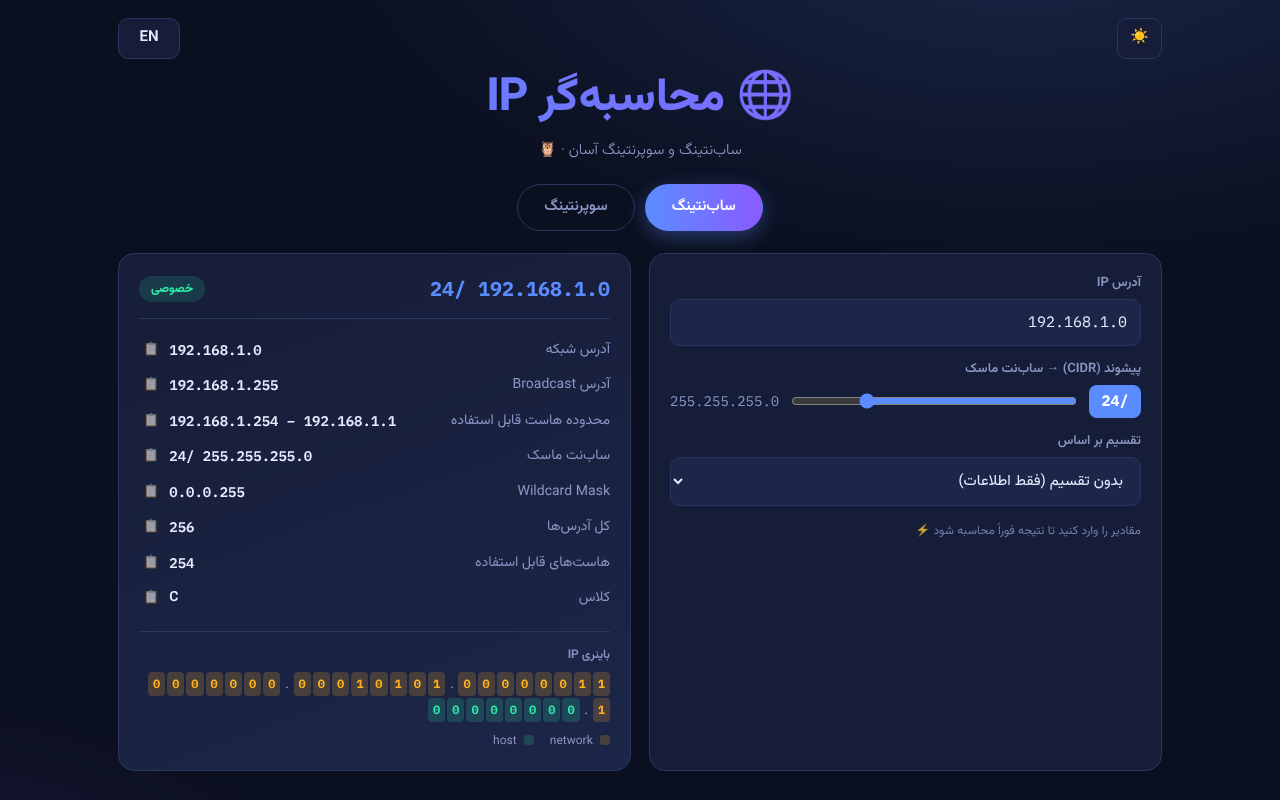Copy the usable hosts 254 value
This screenshot has width=1280, height=800.
click(x=151, y=562)
